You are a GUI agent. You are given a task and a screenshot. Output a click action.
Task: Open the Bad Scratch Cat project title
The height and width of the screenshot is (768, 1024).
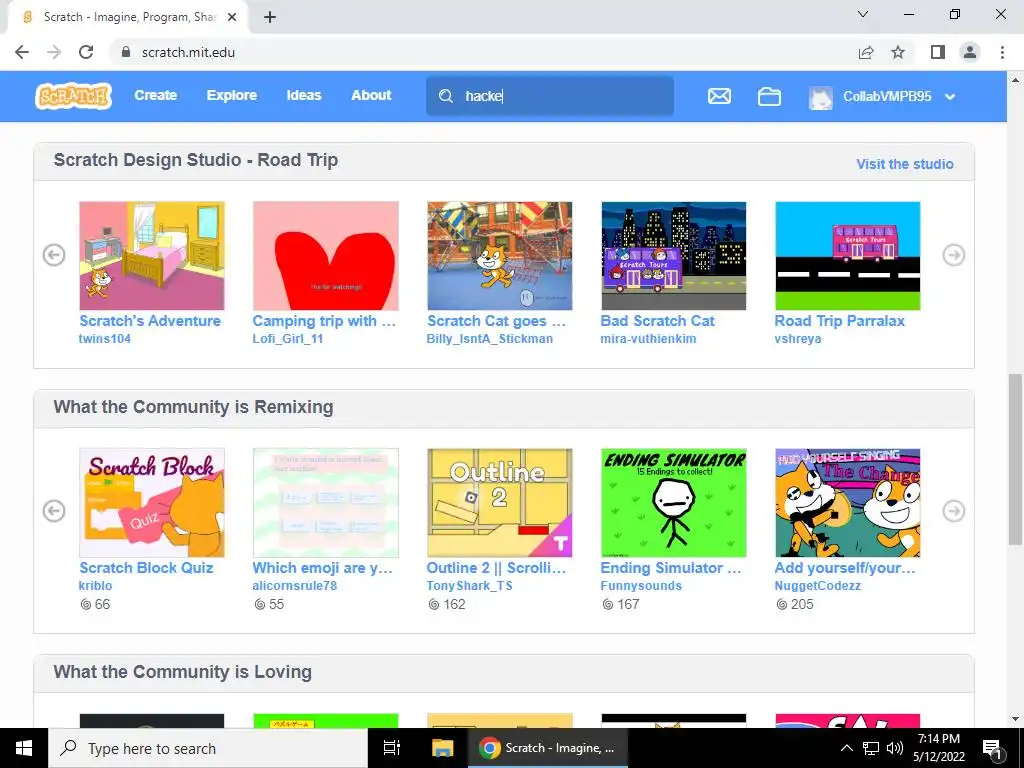click(x=657, y=321)
